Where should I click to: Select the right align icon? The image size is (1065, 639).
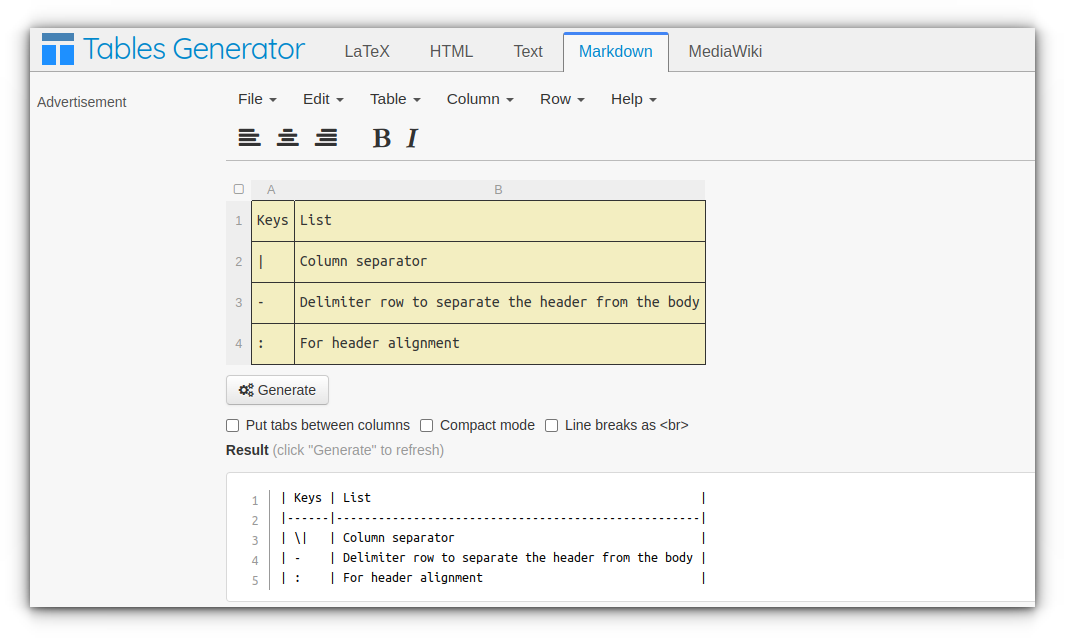[x=326, y=137]
